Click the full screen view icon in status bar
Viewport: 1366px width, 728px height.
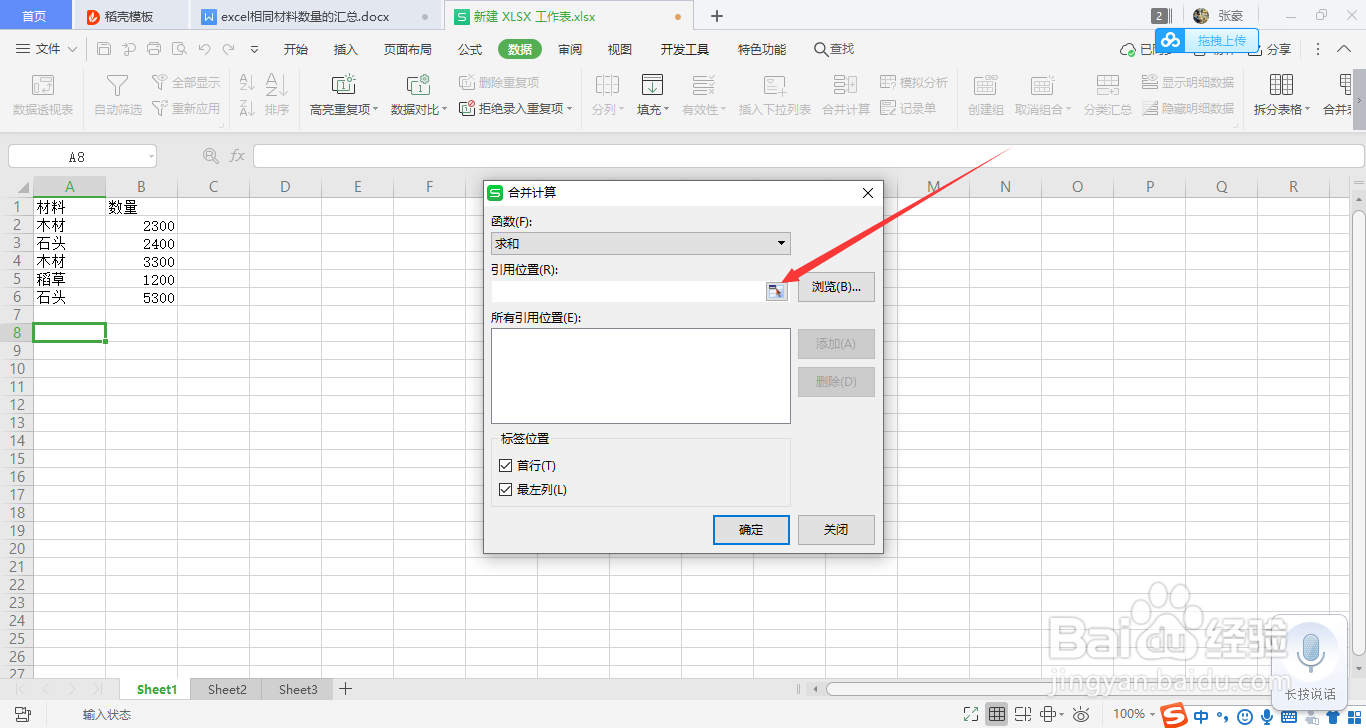click(970, 714)
